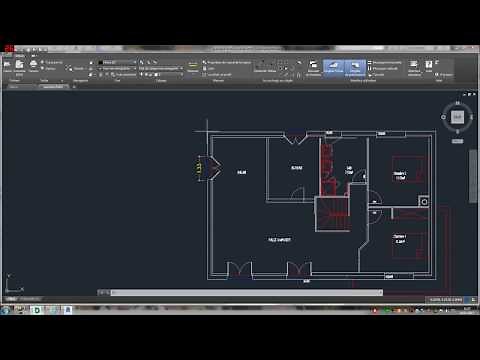Click the black layer color swatch
The image size is (480, 360).
click(x=100, y=62)
